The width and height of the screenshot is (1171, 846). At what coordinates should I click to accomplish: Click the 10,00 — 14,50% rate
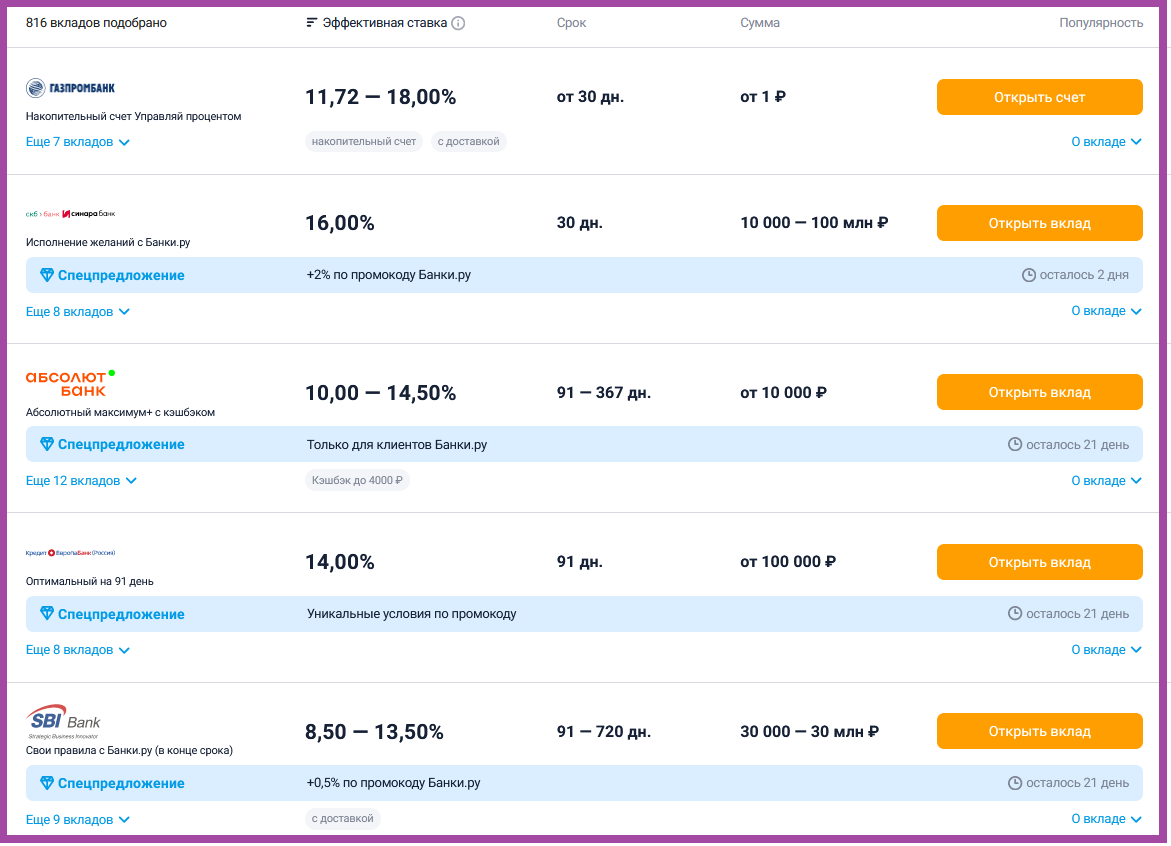[x=381, y=393]
